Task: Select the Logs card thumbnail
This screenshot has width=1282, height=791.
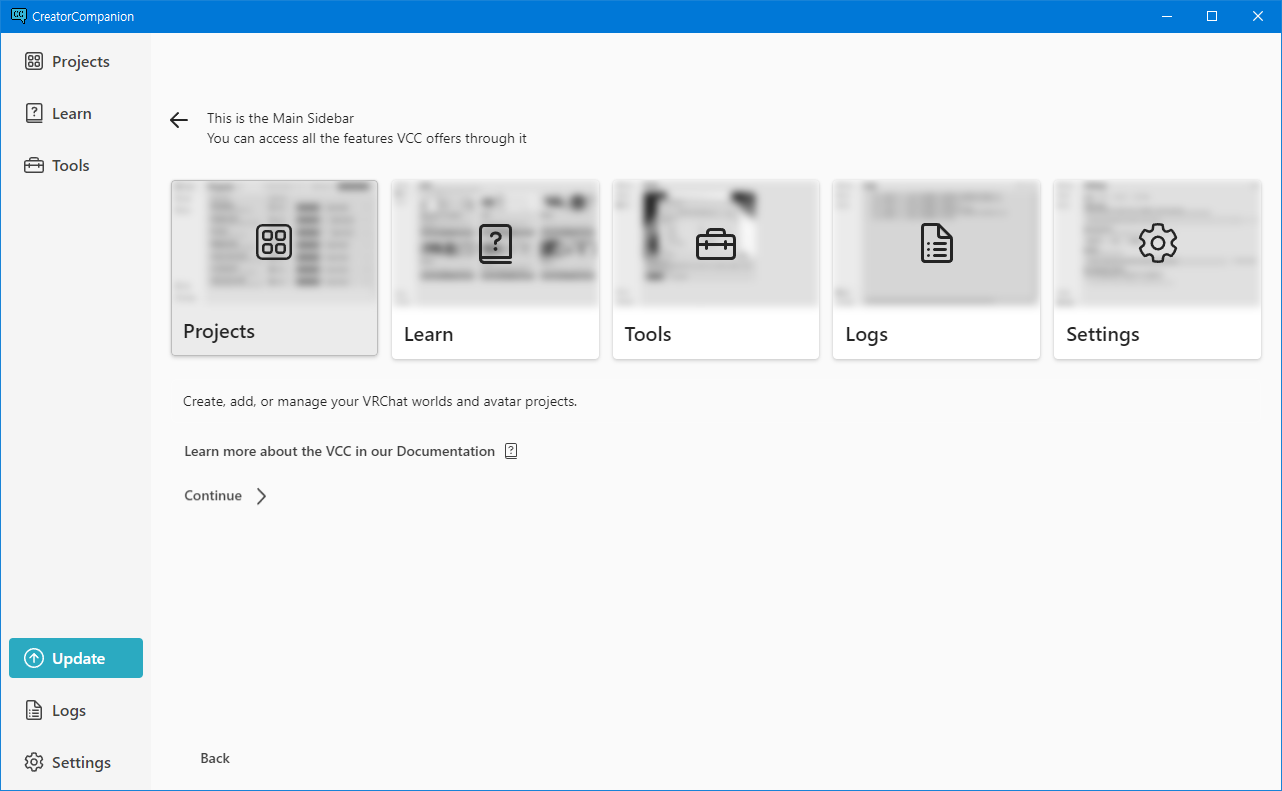Action: [937, 269]
